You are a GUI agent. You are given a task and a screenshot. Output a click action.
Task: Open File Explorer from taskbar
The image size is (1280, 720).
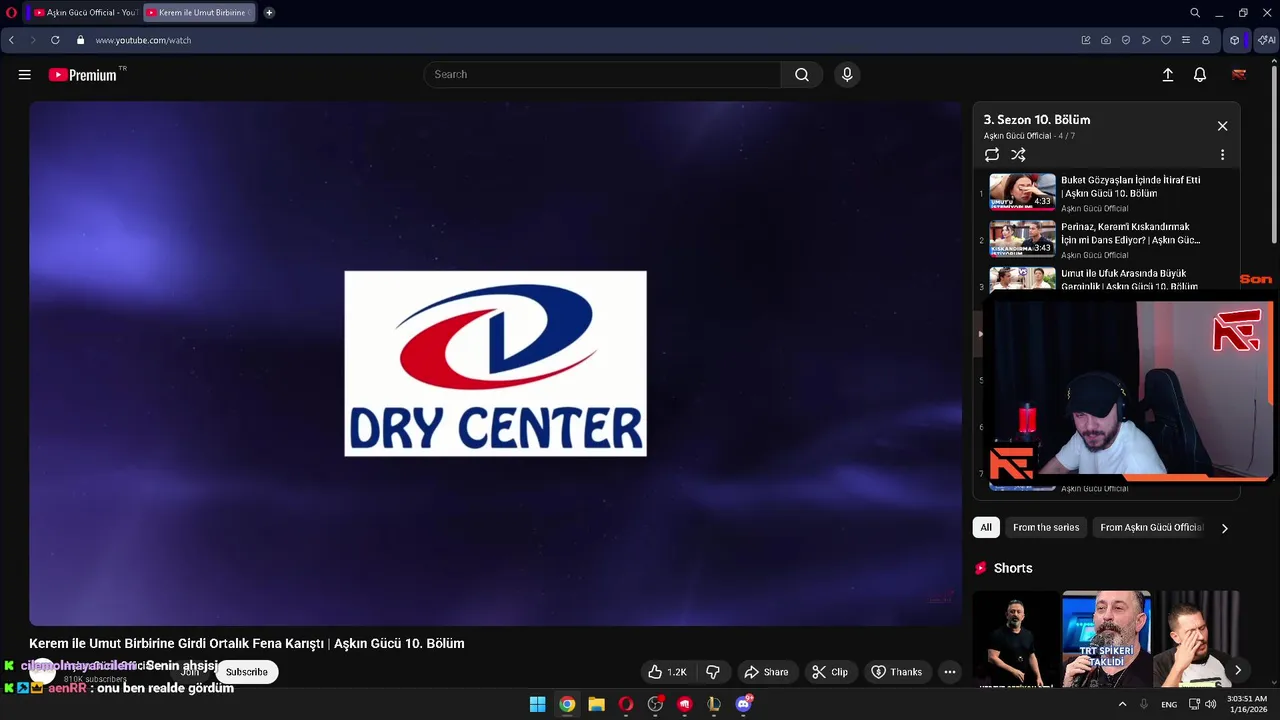click(596, 704)
